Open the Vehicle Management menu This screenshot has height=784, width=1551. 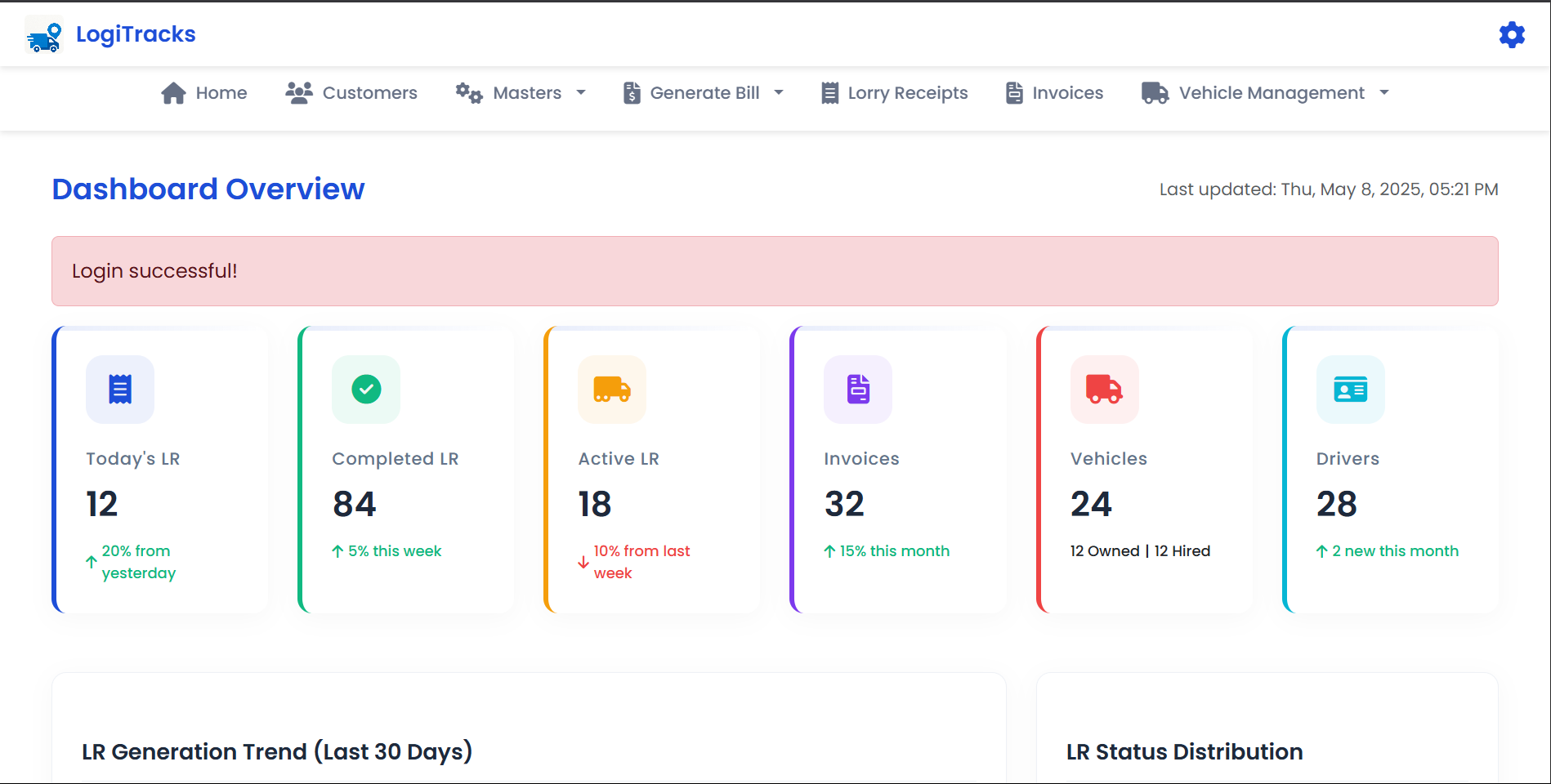click(1266, 93)
